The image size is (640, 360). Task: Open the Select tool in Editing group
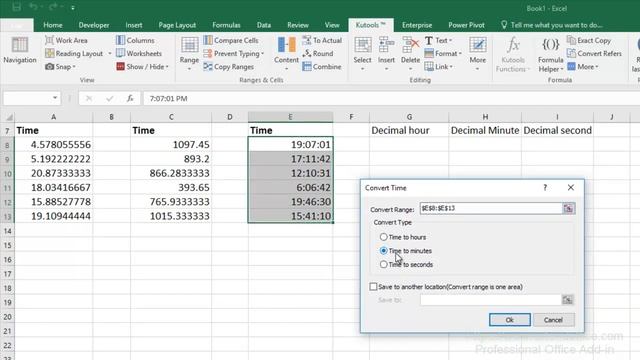click(362, 53)
